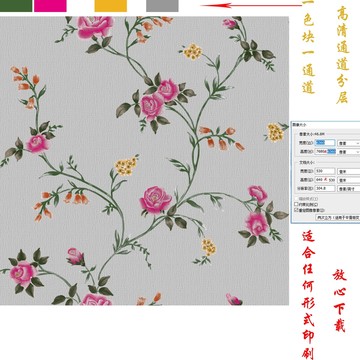Click the gray color block
This screenshot has width=360, height=360.
tap(162, 6)
